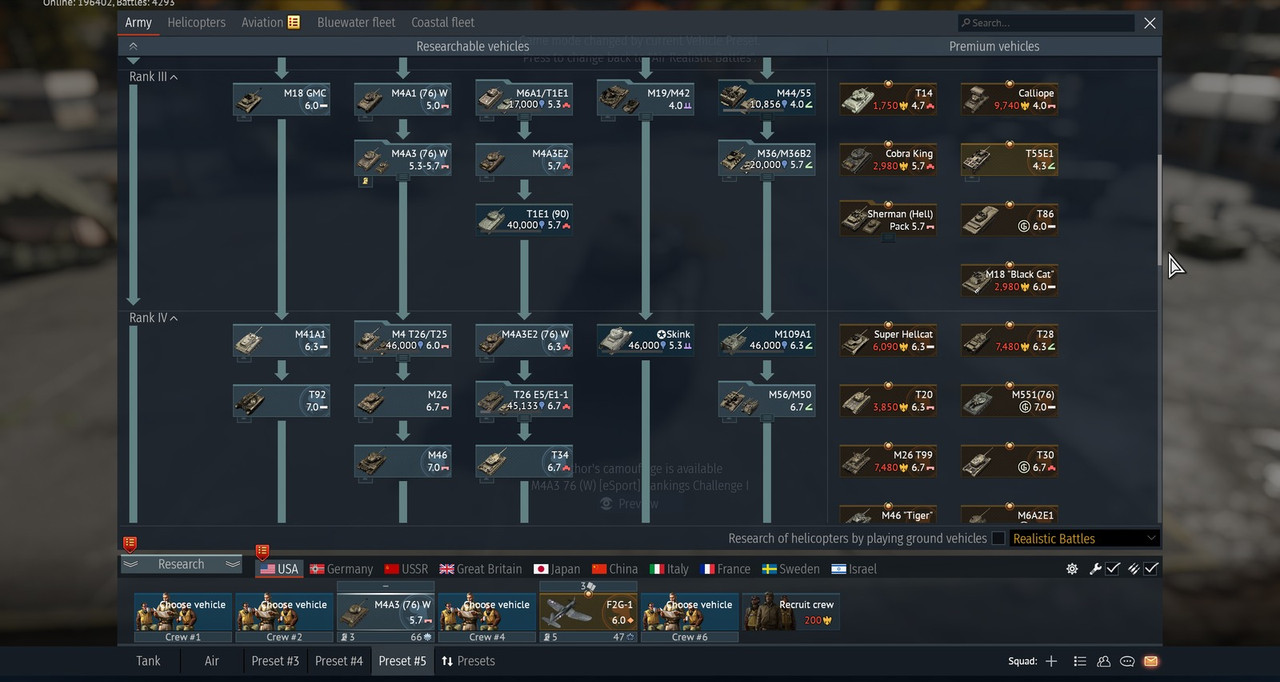Switch to the Bluewater fleet tab
The width and height of the screenshot is (1280, 682).
tap(356, 22)
